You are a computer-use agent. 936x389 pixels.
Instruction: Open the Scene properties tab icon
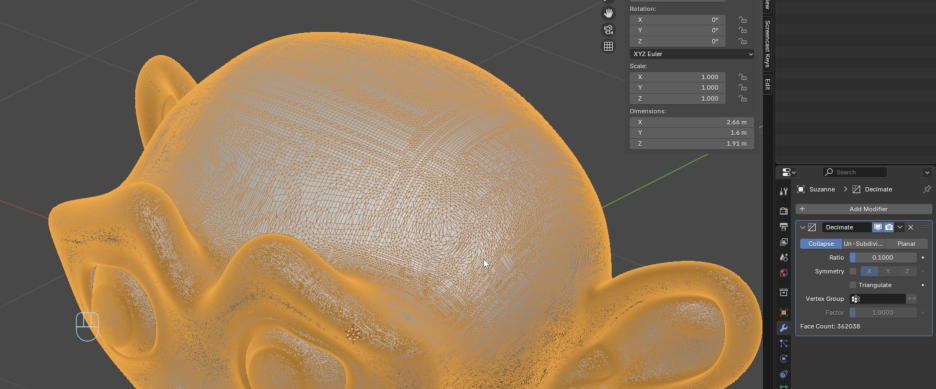pos(784,257)
